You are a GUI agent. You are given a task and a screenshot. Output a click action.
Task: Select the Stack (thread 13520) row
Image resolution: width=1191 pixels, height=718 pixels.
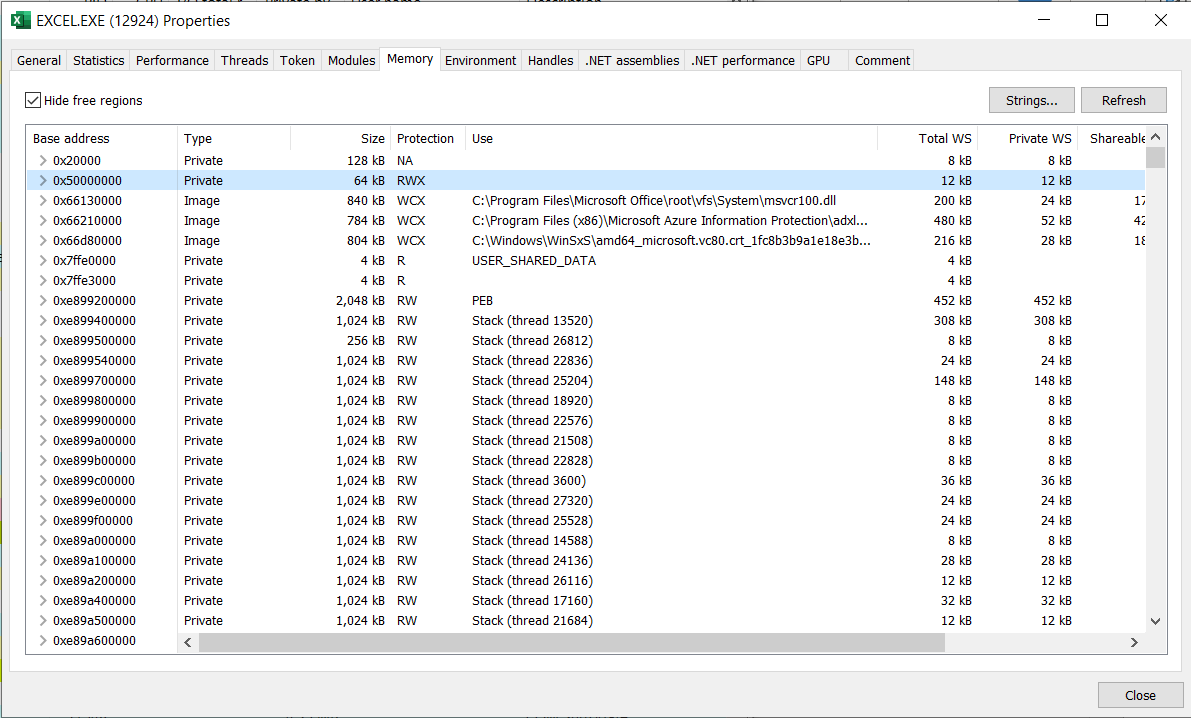pyautogui.click(x=532, y=321)
